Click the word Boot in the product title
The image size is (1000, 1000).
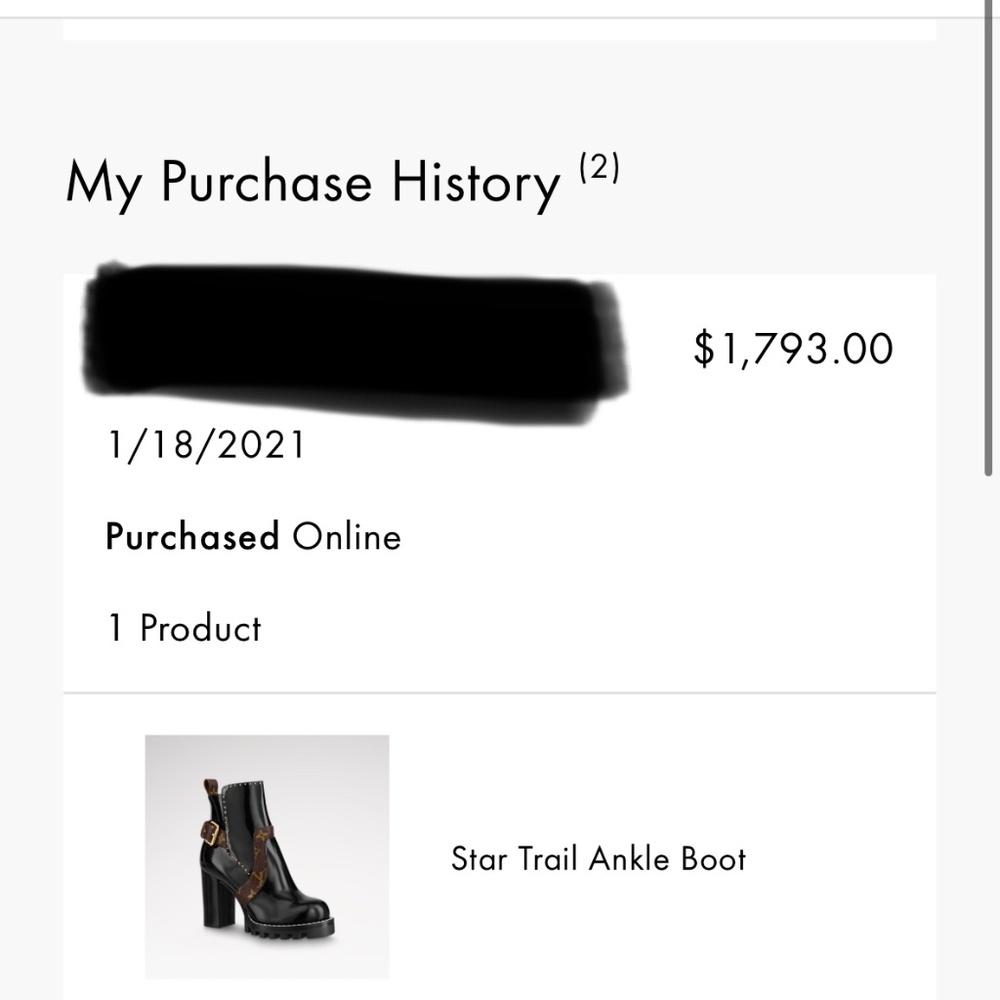click(x=714, y=859)
